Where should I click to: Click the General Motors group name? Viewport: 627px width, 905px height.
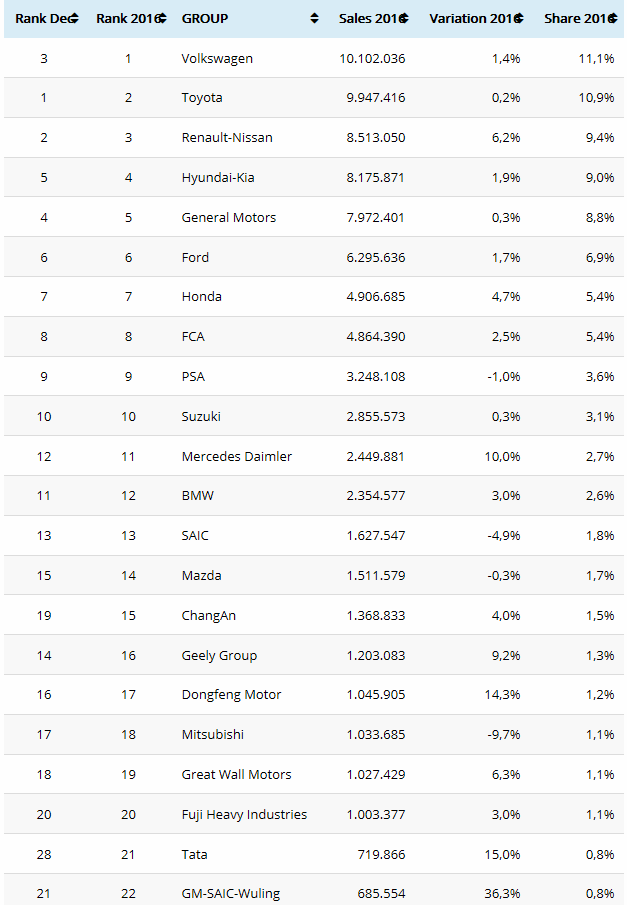(229, 218)
